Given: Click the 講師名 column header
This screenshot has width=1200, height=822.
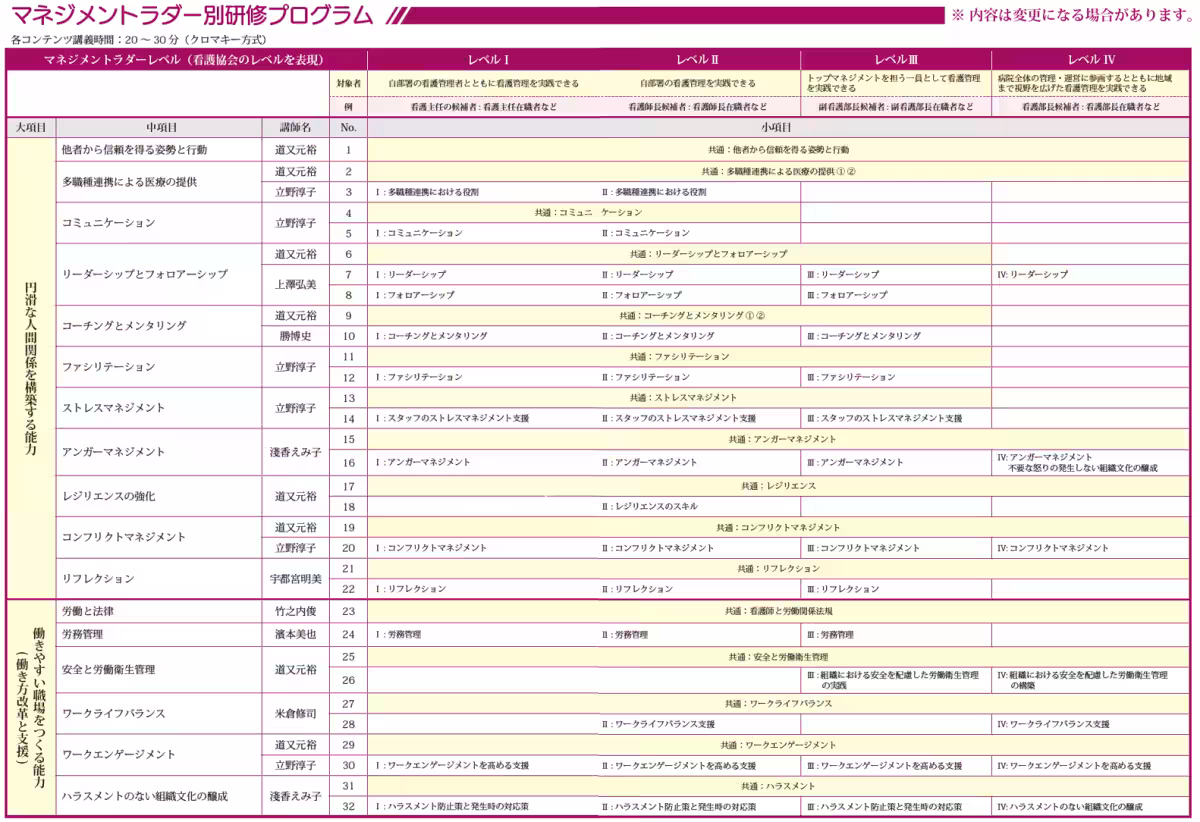Looking at the screenshot, I should (x=295, y=128).
